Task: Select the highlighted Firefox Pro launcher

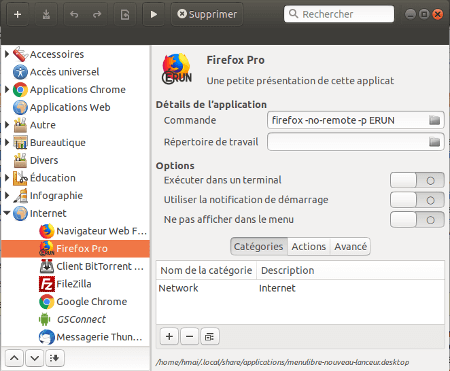Action: coord(75,248)
